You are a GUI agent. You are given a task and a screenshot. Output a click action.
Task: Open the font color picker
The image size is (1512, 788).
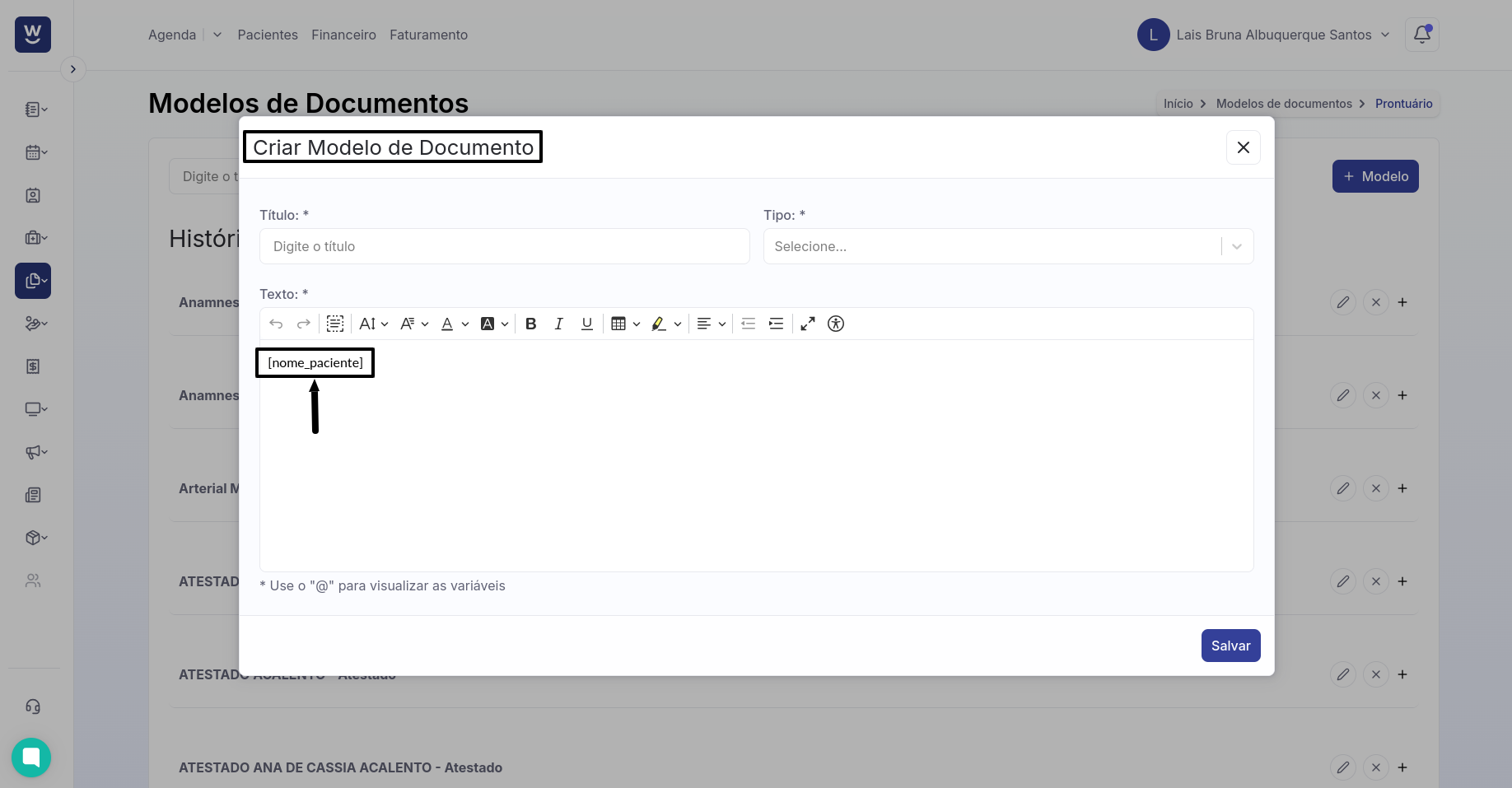454,324
